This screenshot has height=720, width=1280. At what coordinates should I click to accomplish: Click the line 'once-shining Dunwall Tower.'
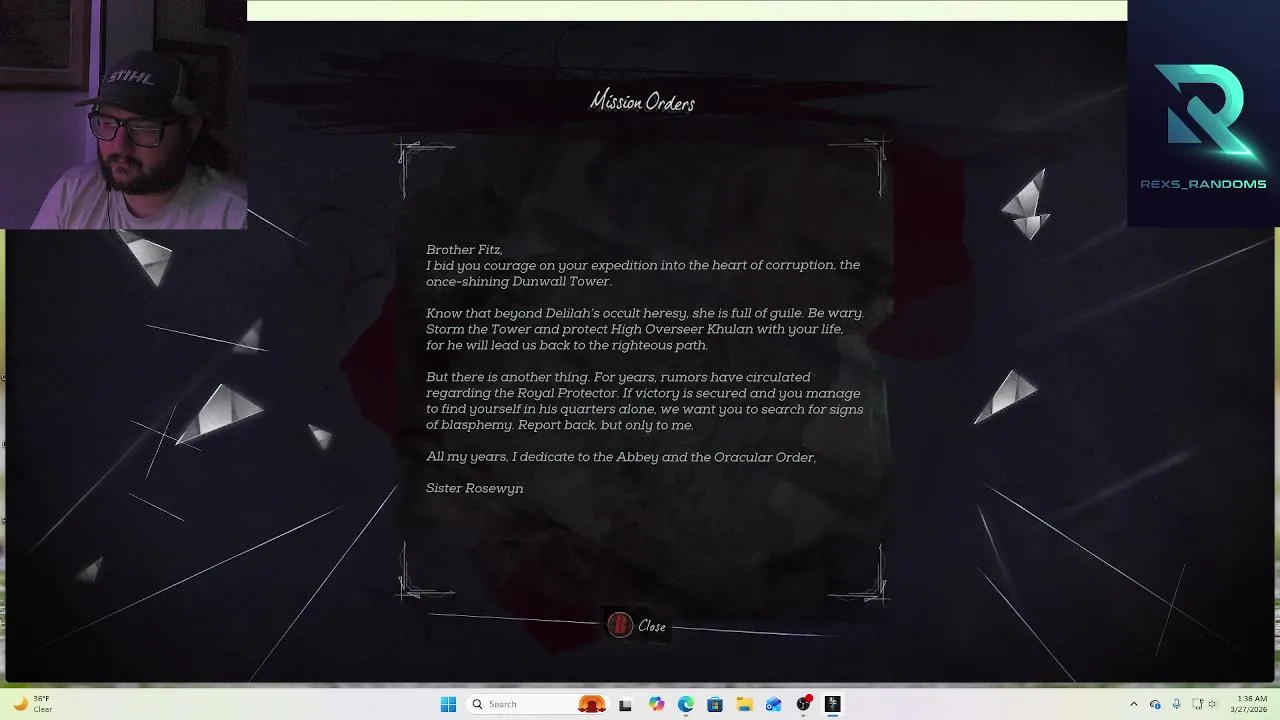[x=519, y=282]
